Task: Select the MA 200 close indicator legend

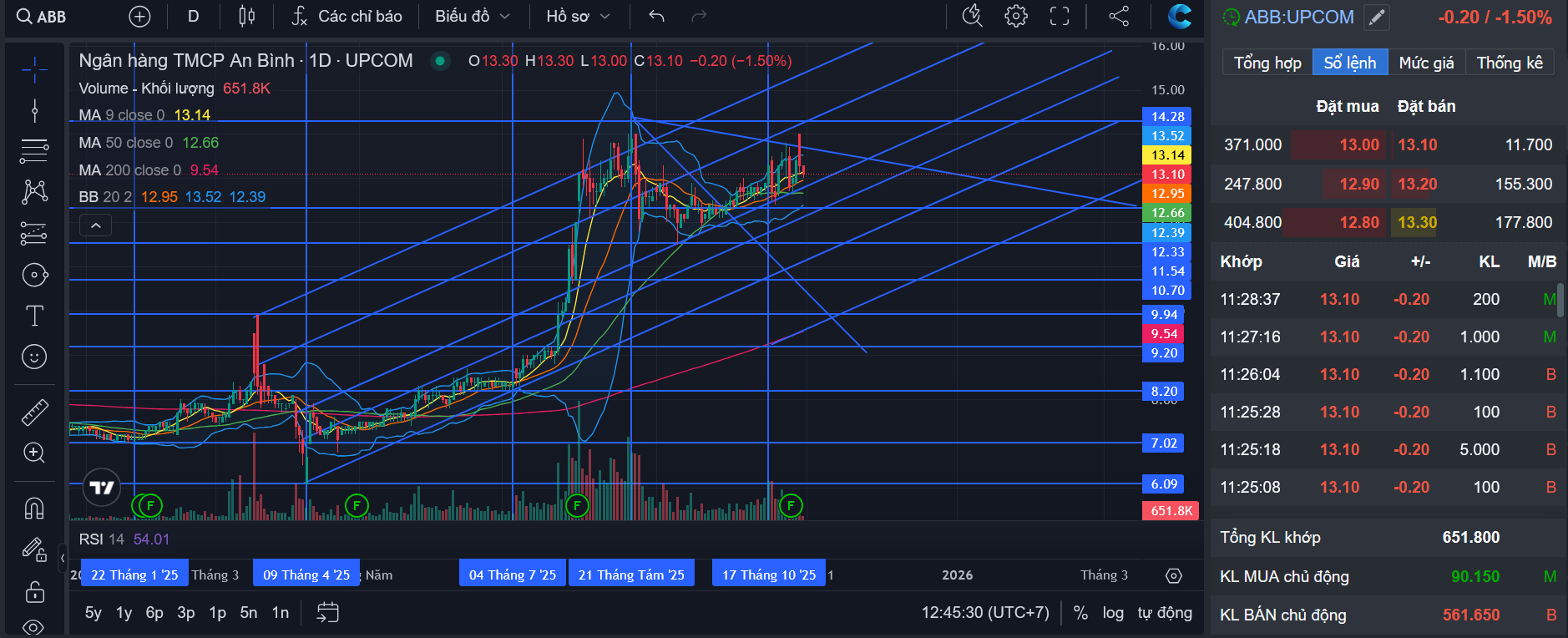Action: click(149, 170)
